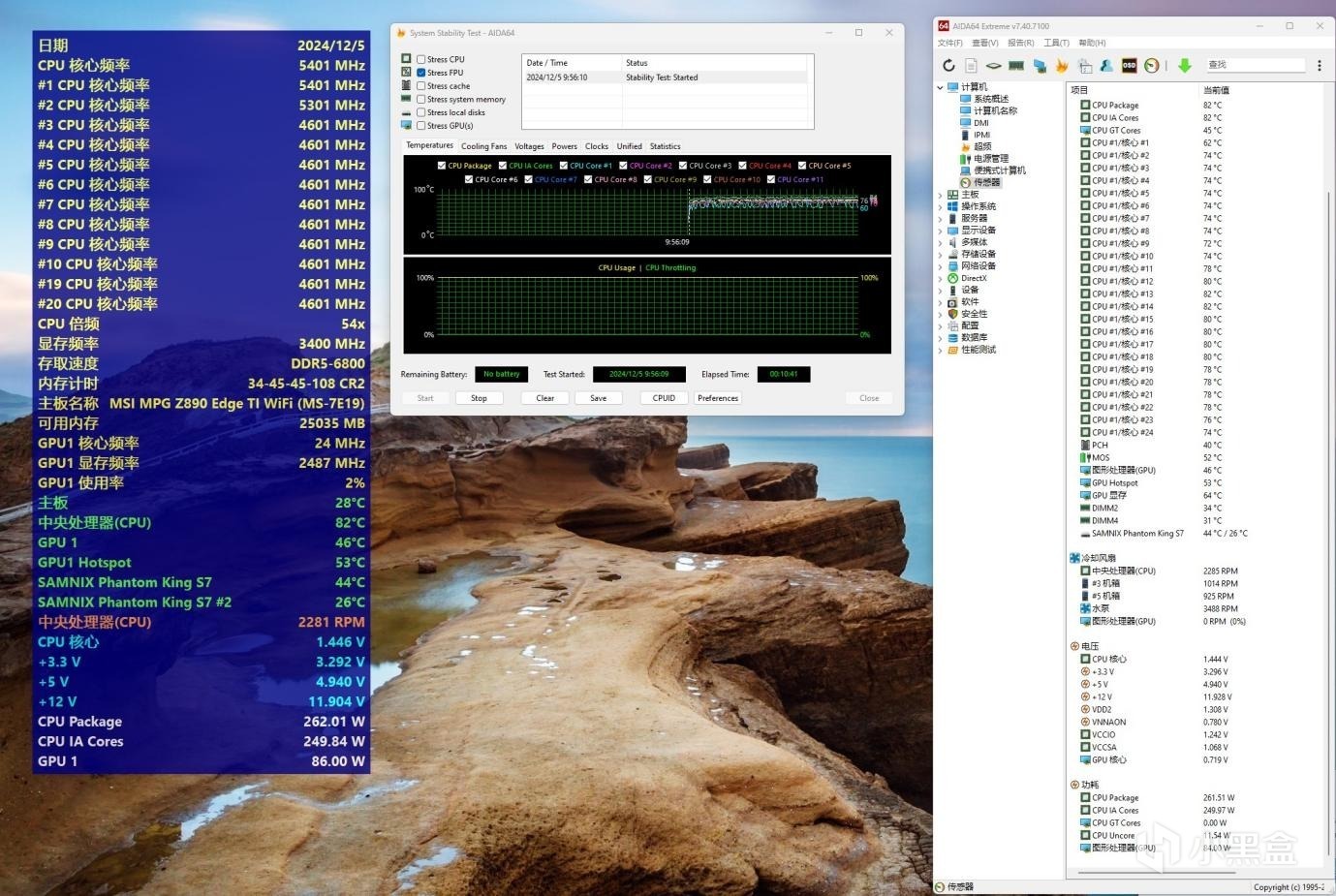Image resolution: width=1336 pixels, height=896 pixels.
Task: Click the memory module icon in toolbar
Action: [1016, 66]
